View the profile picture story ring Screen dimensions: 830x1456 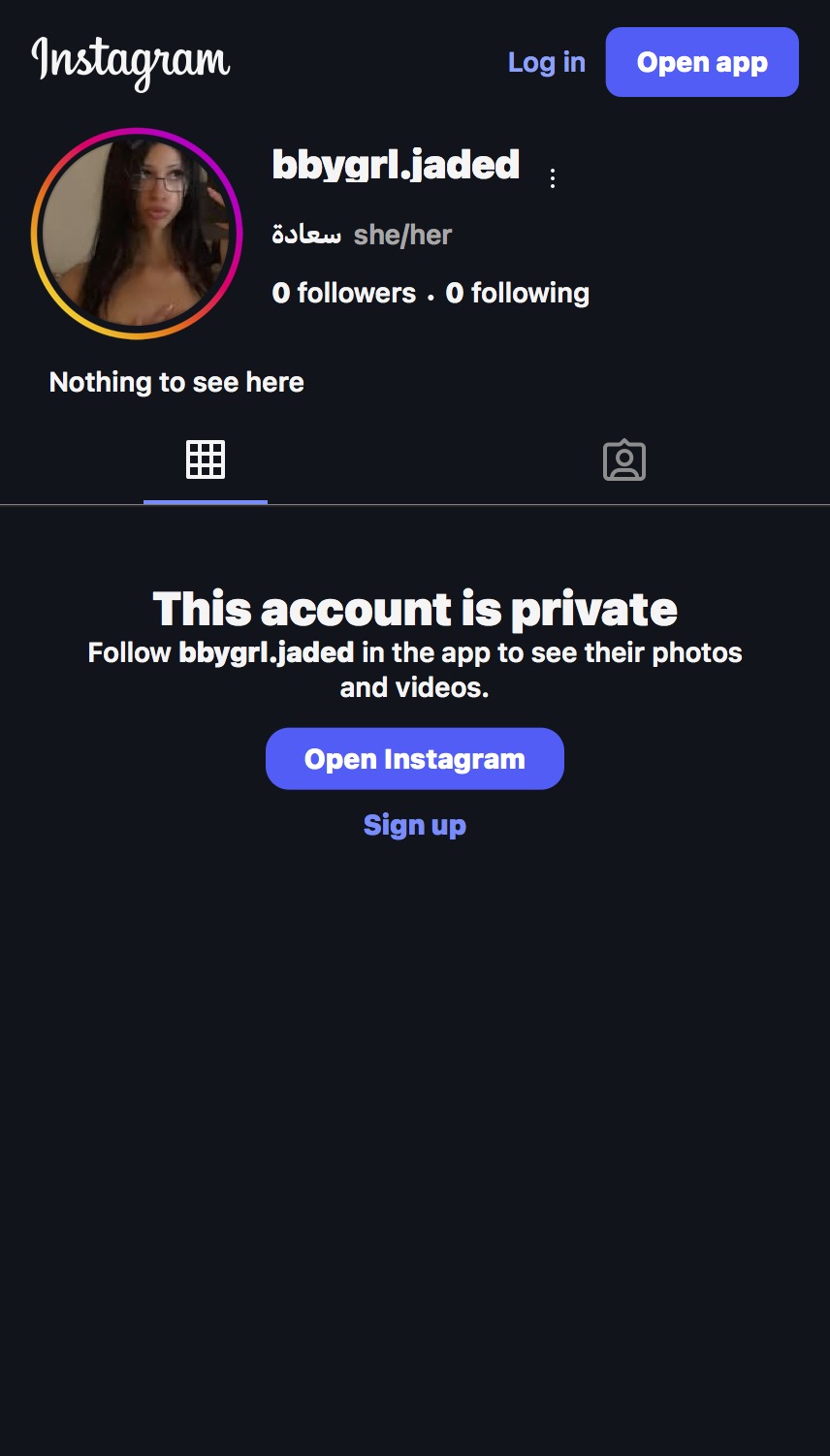click(137, 234)
